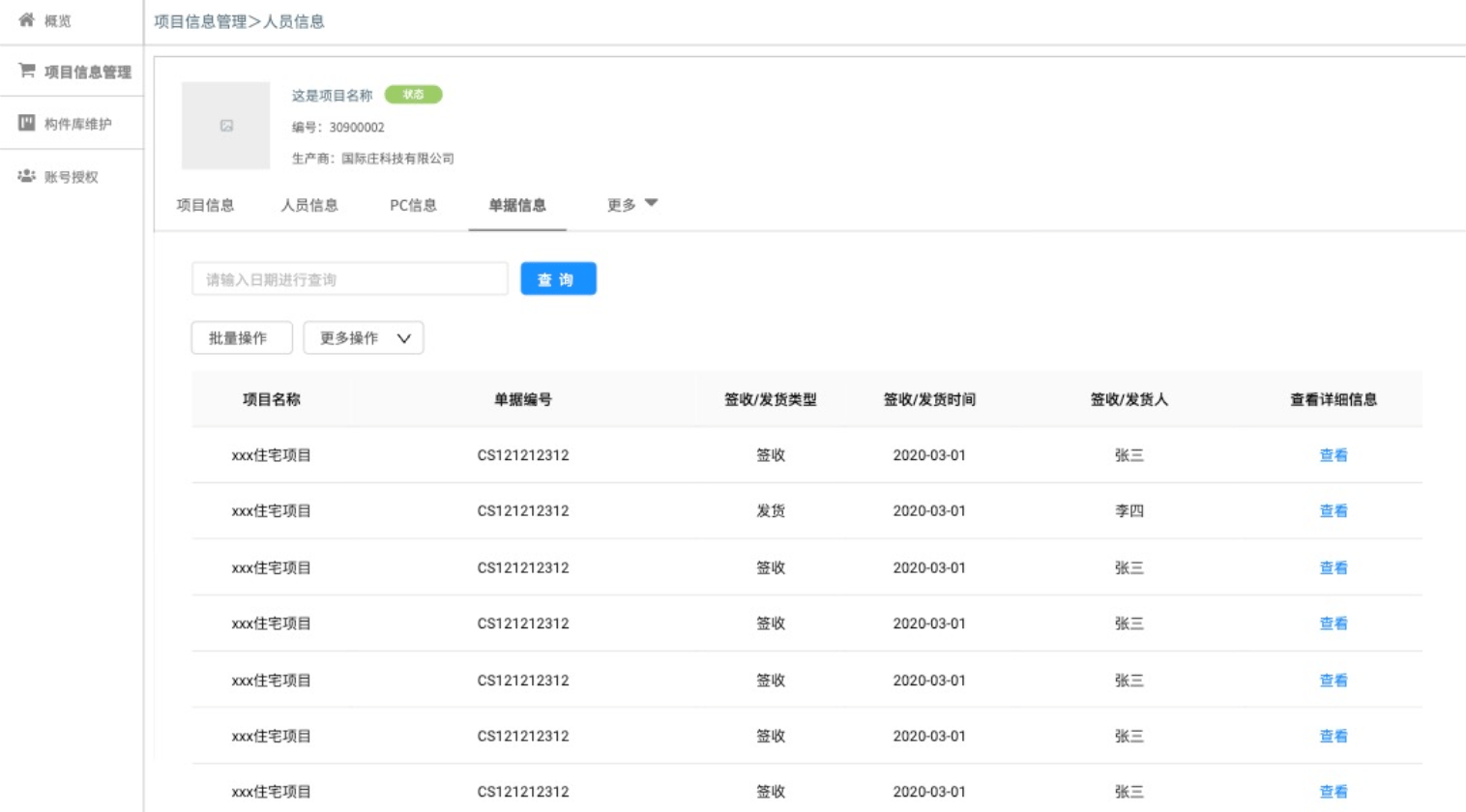1466x812 pixels.
Task: Click the 项目名称 column header
Action: (x=272, y=399)
